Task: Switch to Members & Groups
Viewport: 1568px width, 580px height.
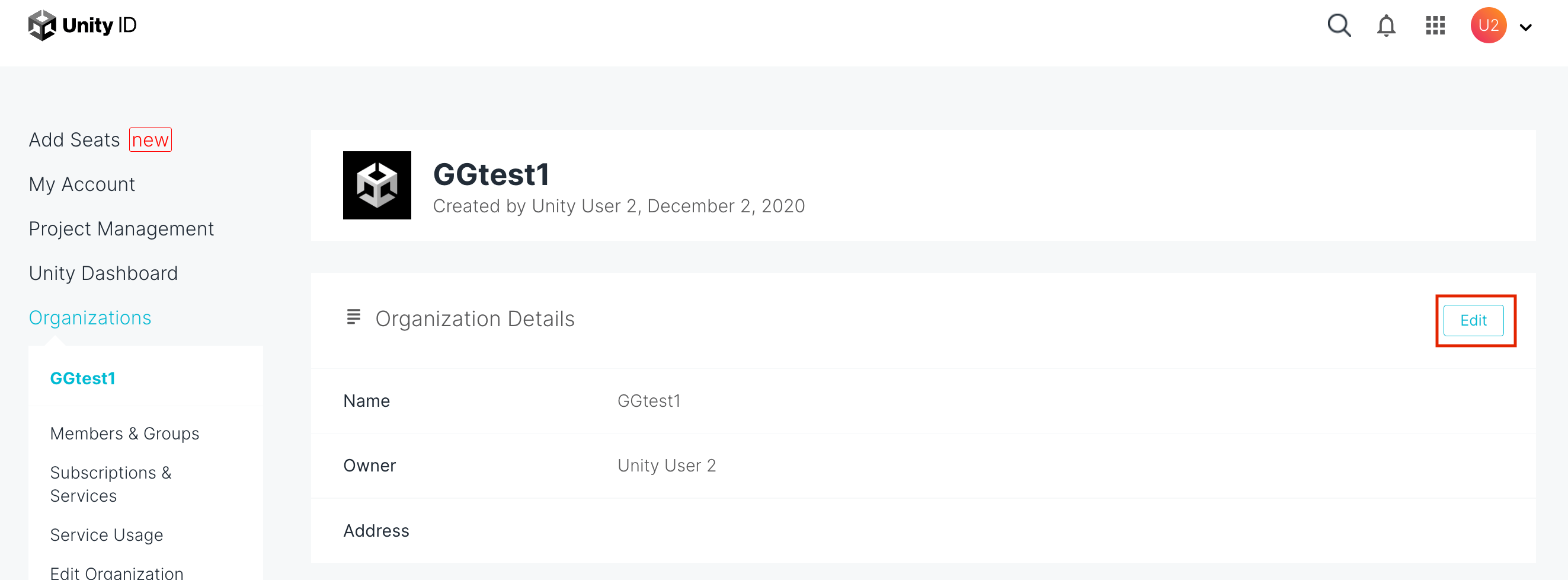Action: point(125,433)
